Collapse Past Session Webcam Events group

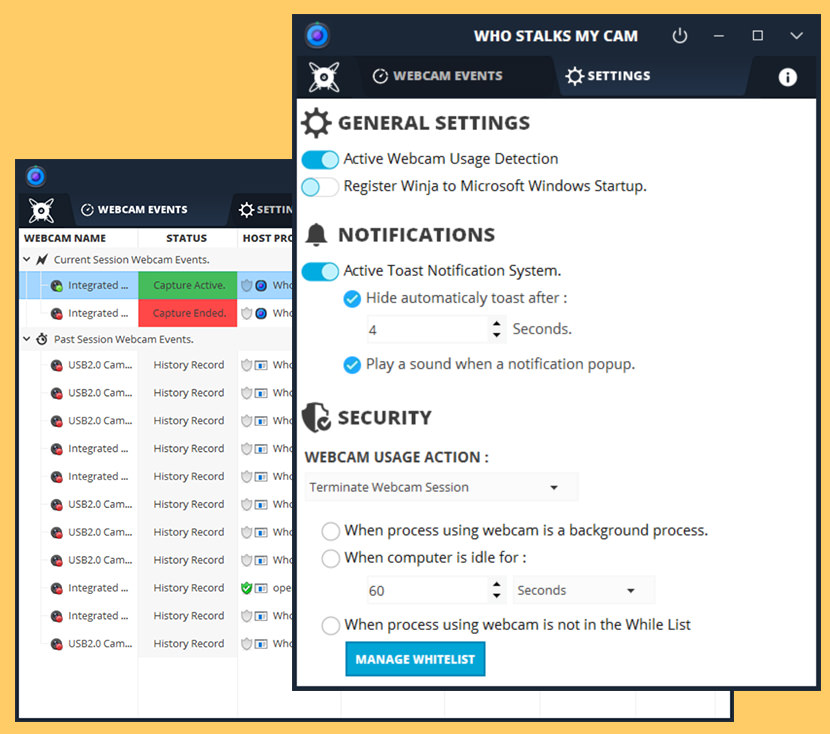coord(26,339)
